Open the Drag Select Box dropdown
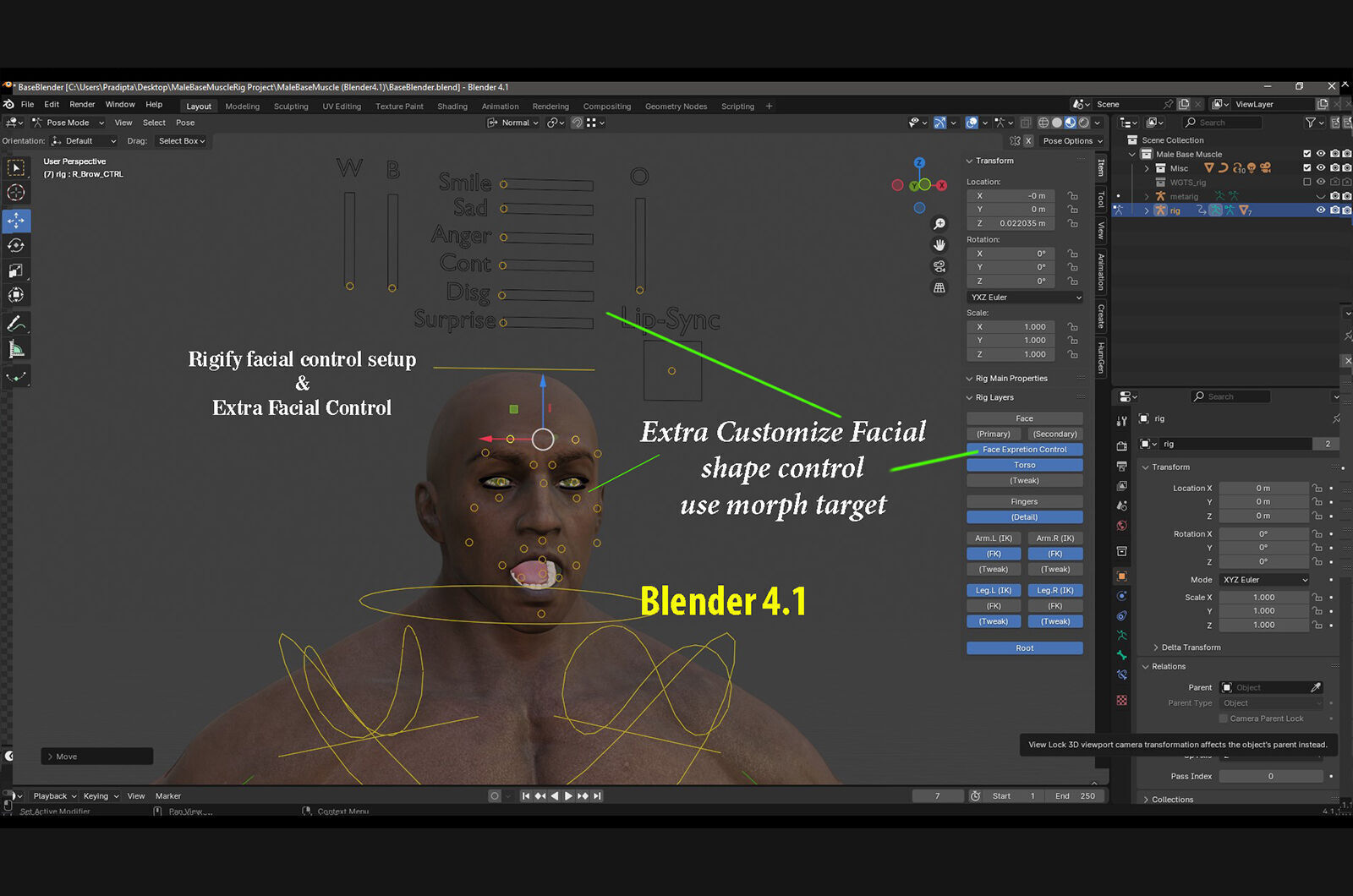This screenshot has height=896, width=1353. coord(182,141)
